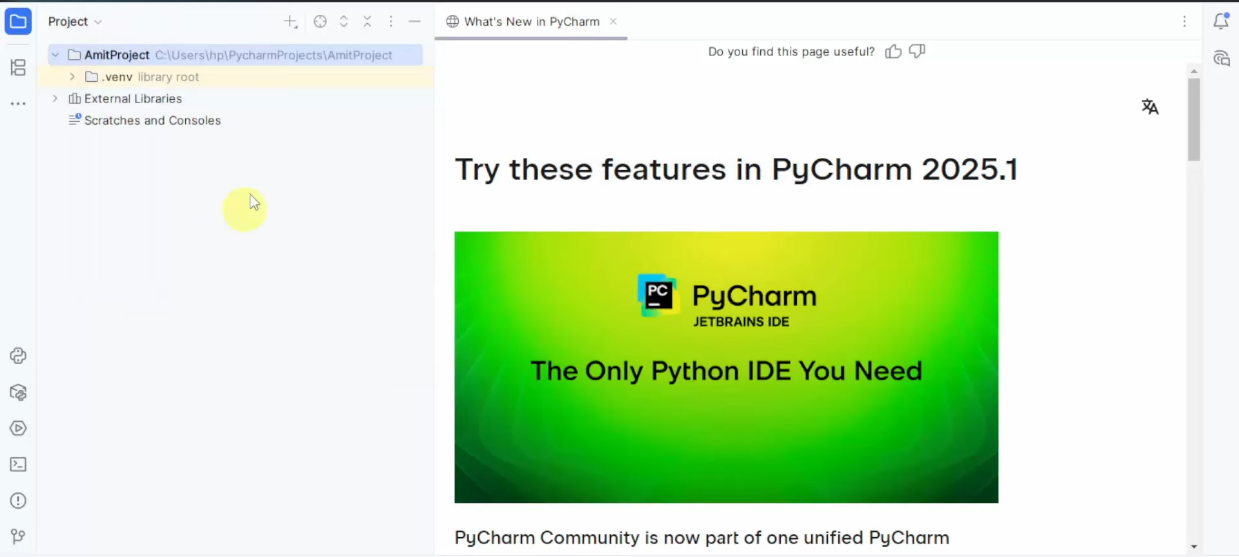The width and height of the screenshot is (1239, 557).
Task: Expand the .venv folder arrow
Action: pyautogui.click(x=72, y=77)
